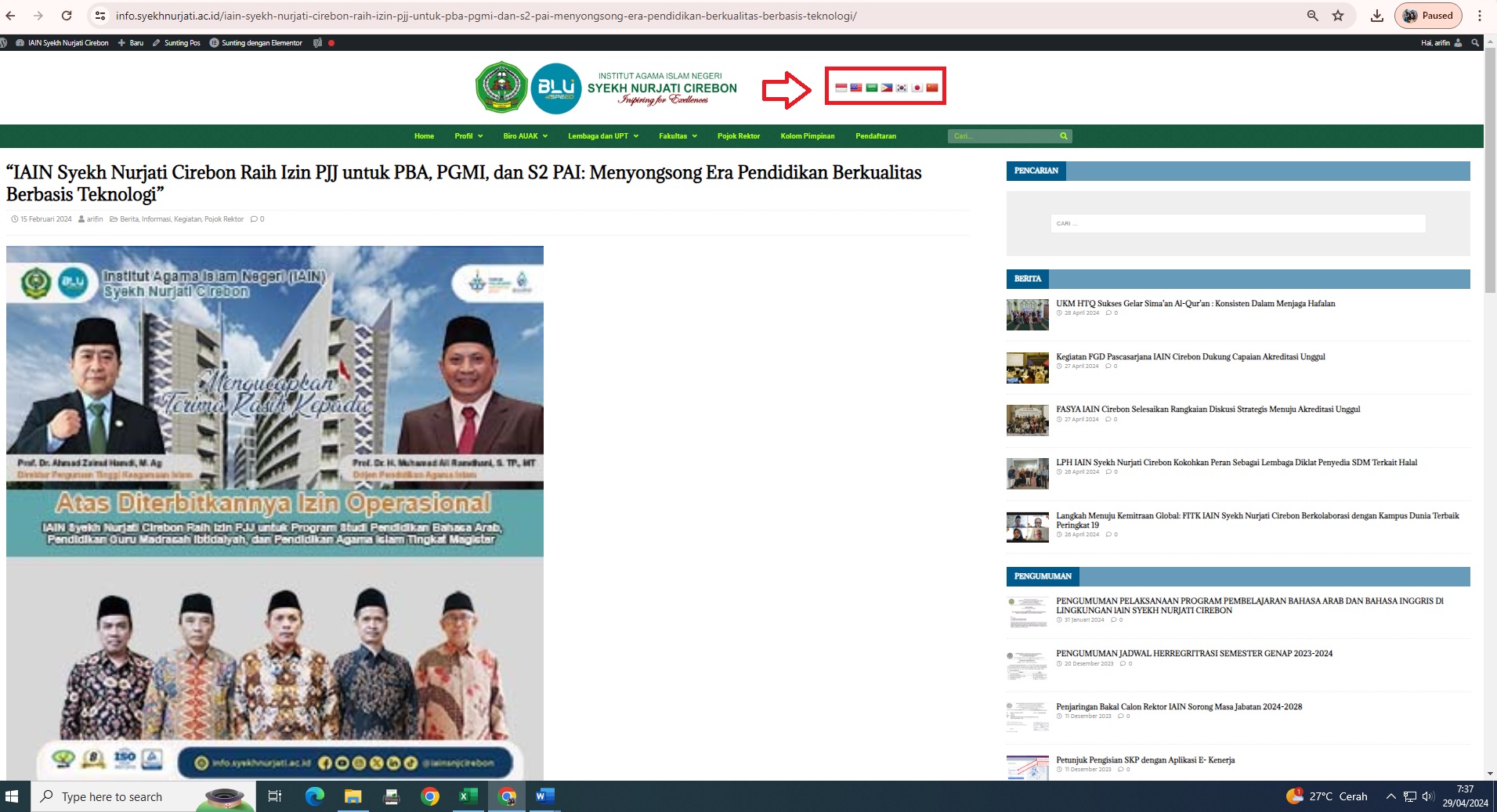Expand the Biro AUAK dropdown
Screen dimensions: 1497x812
(525, 136)
